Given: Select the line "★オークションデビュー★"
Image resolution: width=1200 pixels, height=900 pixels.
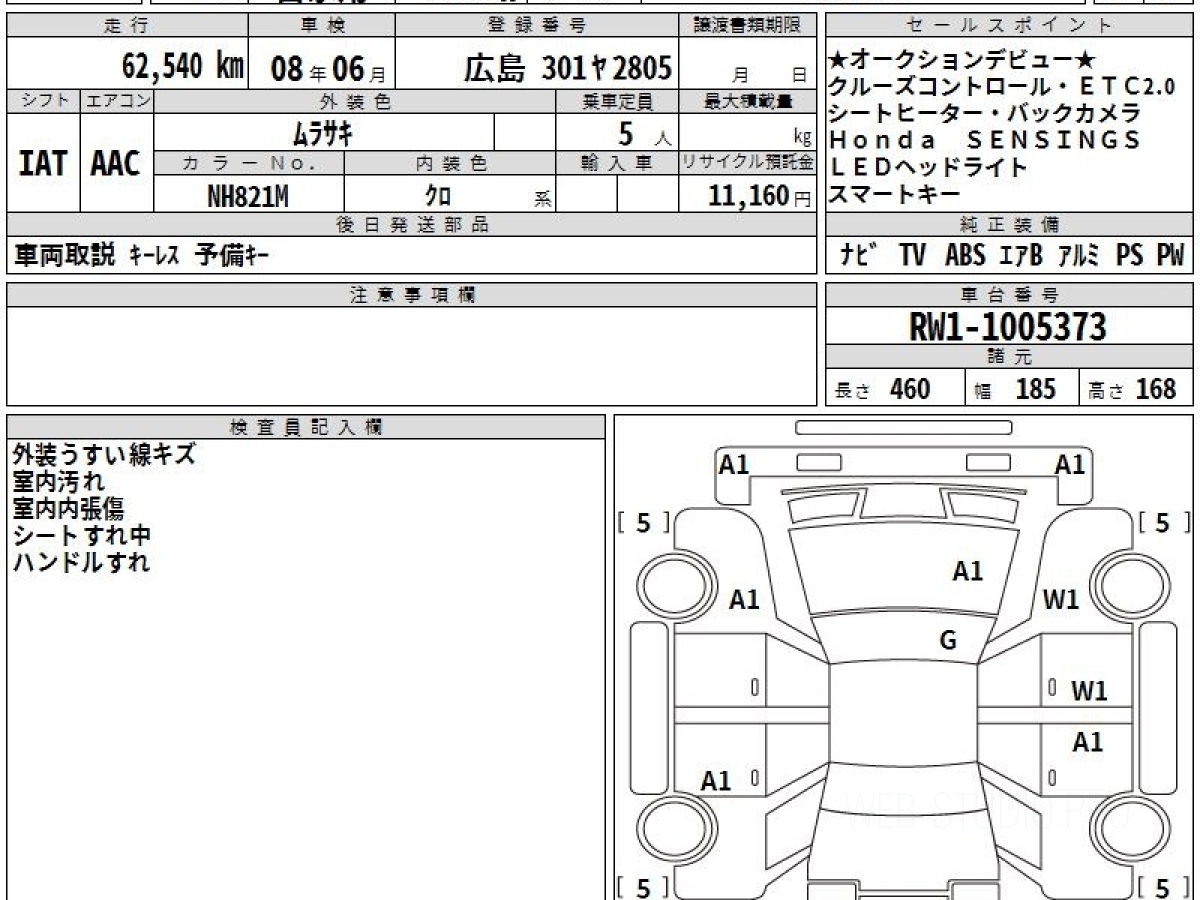Looking at the screenshot, I should click(x=963, y=59).
